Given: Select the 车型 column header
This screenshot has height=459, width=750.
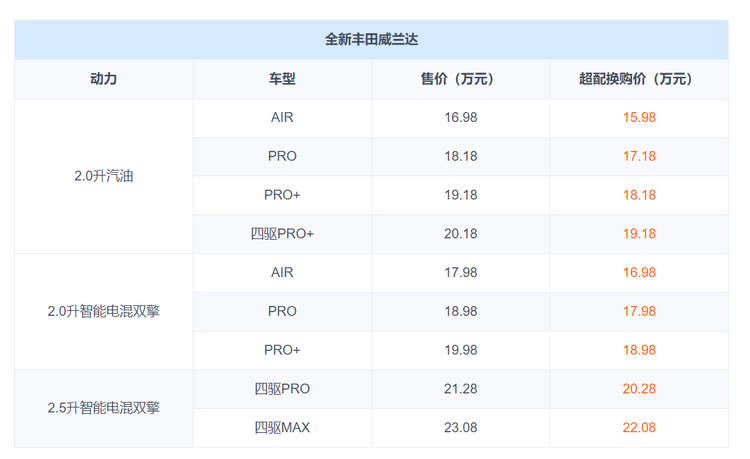Looking at the screenshot, I should coord(282,79).
